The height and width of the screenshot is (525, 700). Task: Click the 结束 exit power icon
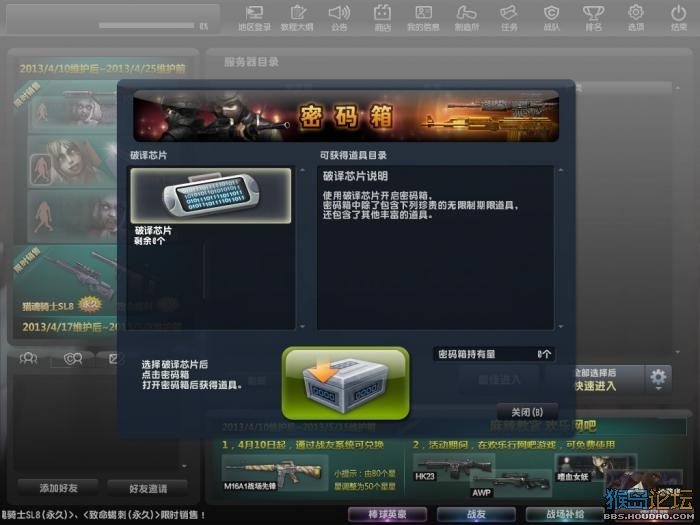tap(679, 18)
